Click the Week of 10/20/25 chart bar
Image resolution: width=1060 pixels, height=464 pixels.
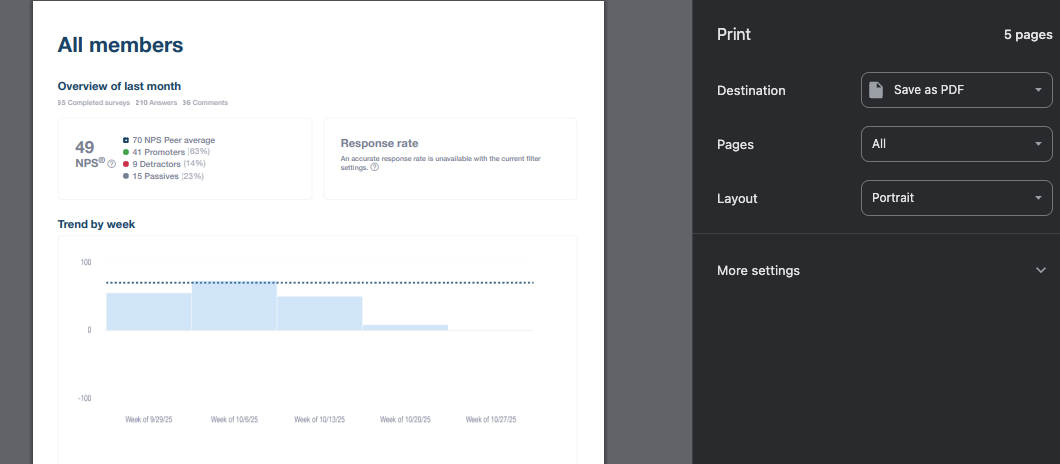coord(405,327)
